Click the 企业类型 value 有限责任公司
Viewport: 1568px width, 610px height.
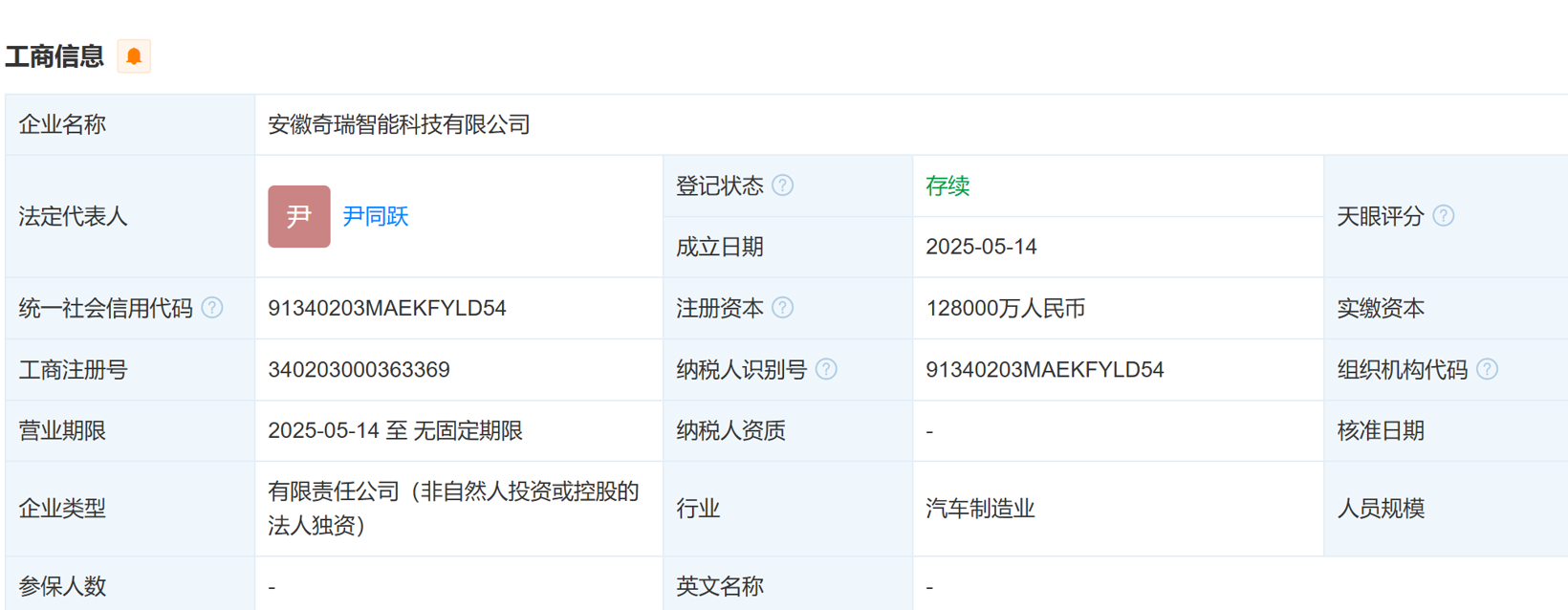click(452, 508)
